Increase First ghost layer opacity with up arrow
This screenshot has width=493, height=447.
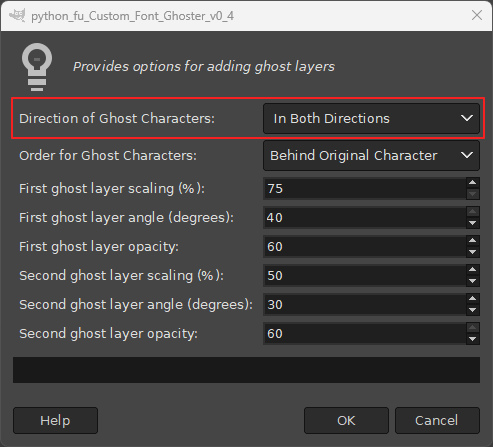[473, 241]
